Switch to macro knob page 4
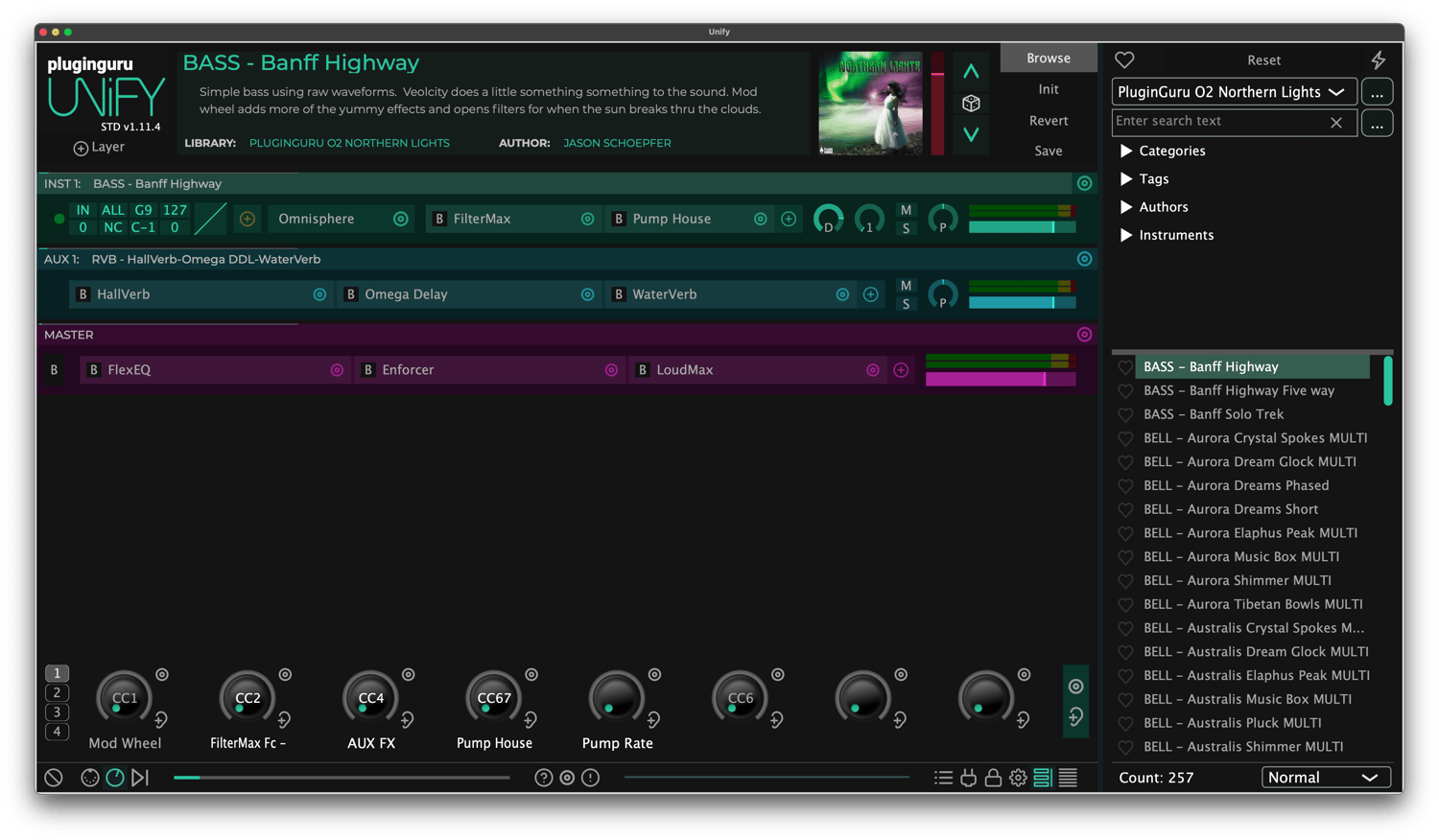1439x840 pixels. 57,732
